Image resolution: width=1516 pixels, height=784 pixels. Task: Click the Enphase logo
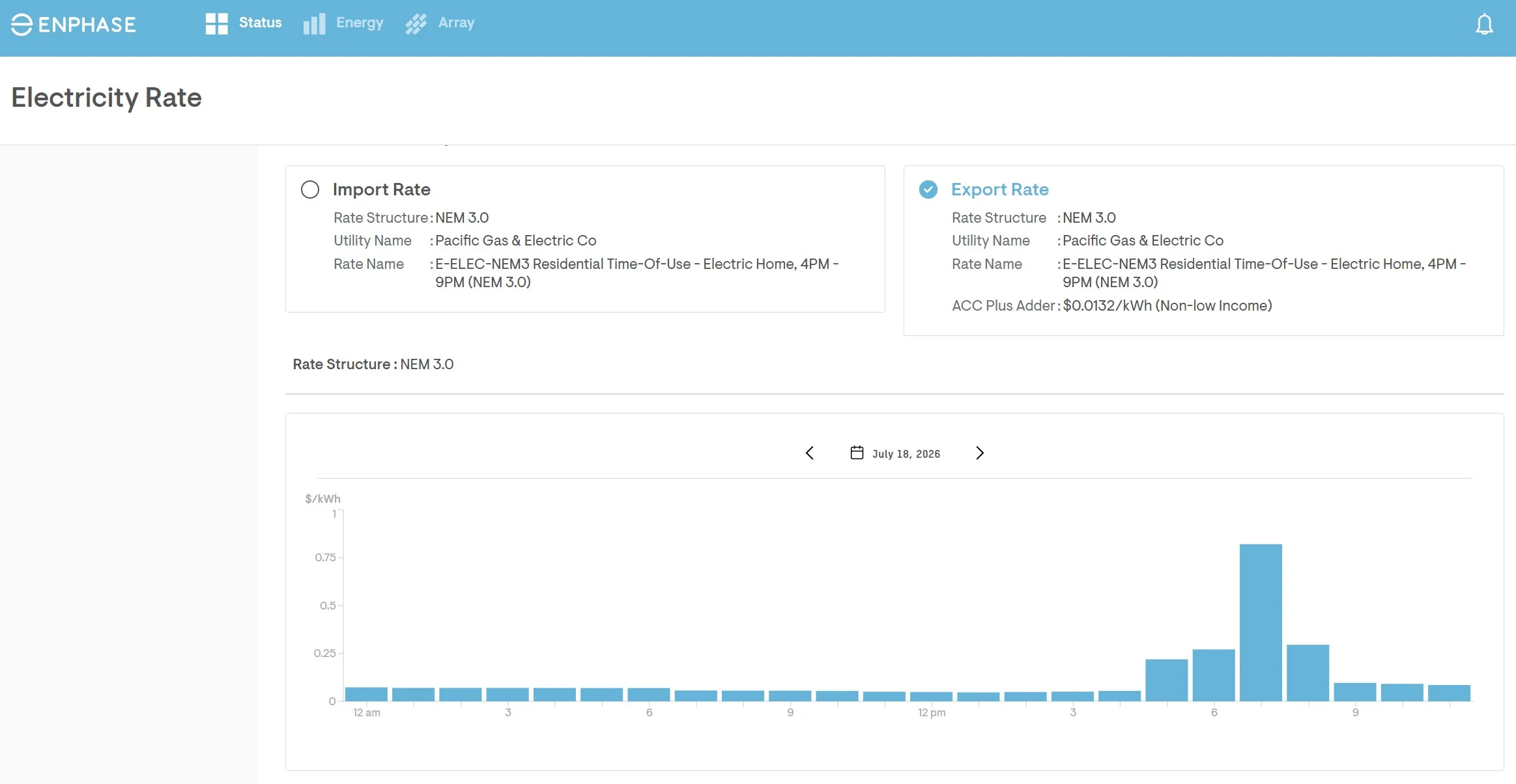(x=74, y=24)
